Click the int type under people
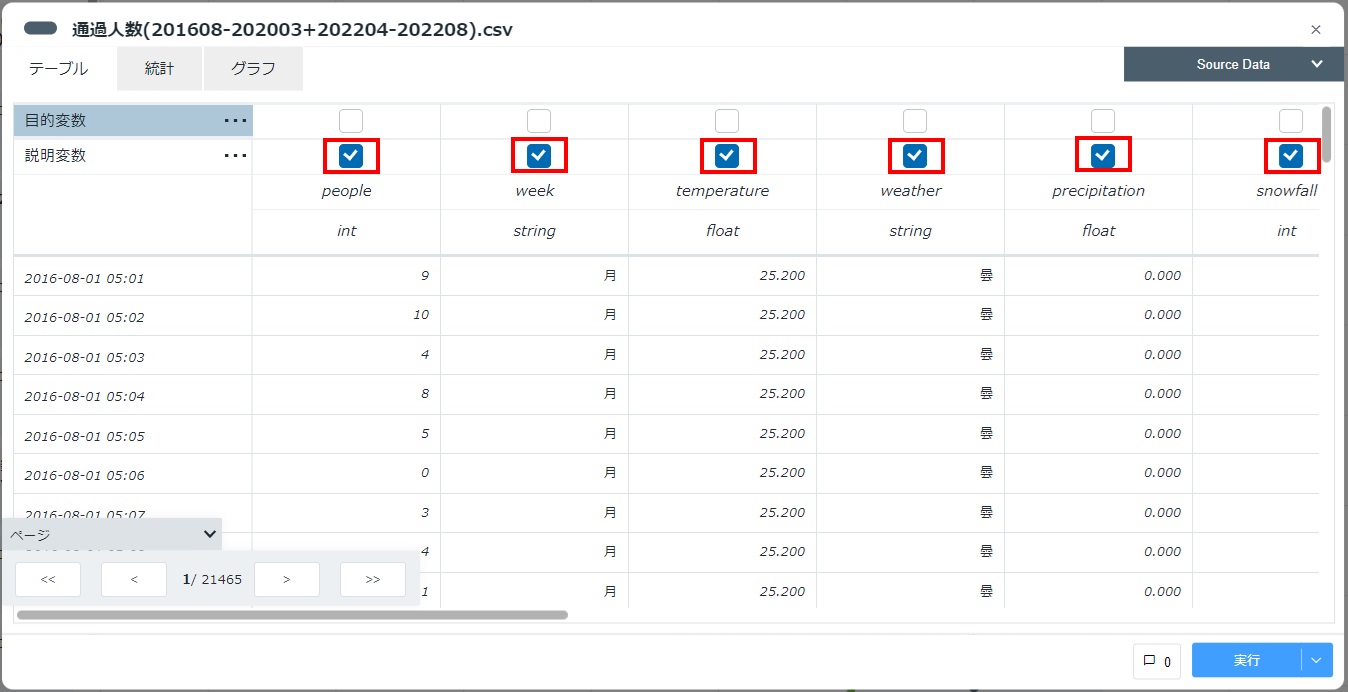 [x=346, y=231]
